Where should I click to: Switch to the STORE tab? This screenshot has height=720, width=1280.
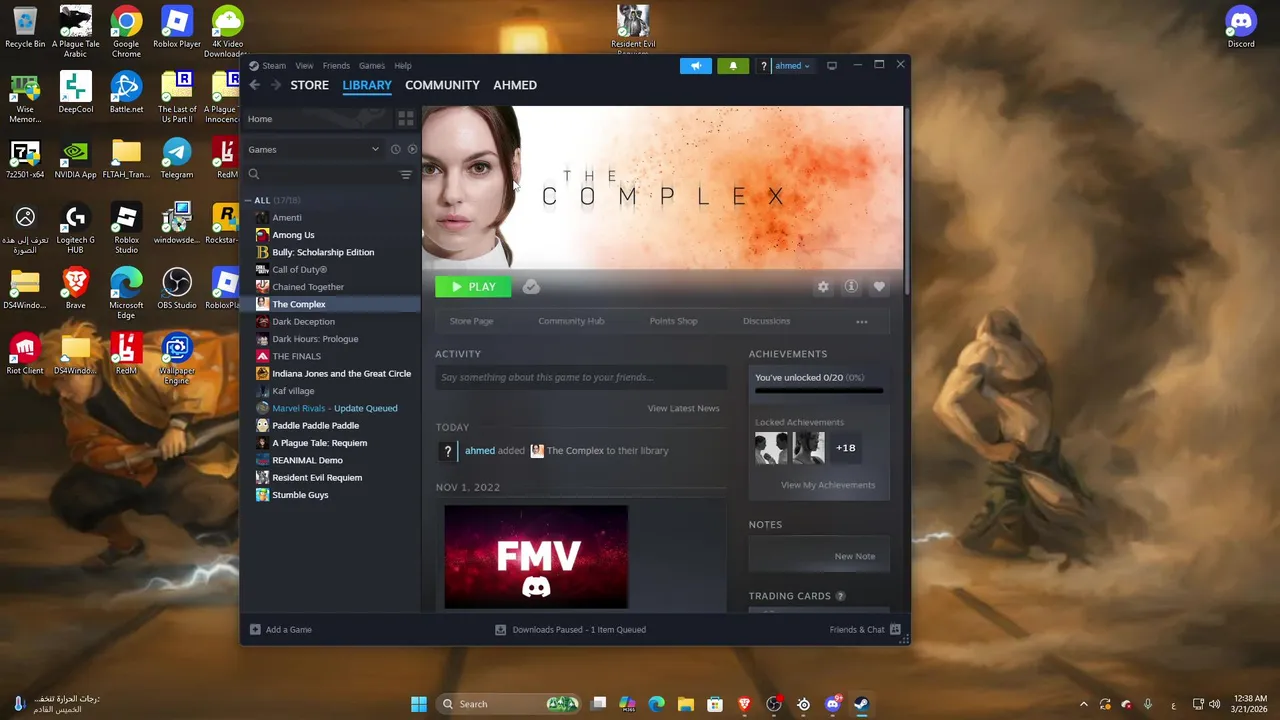(309, 85)
